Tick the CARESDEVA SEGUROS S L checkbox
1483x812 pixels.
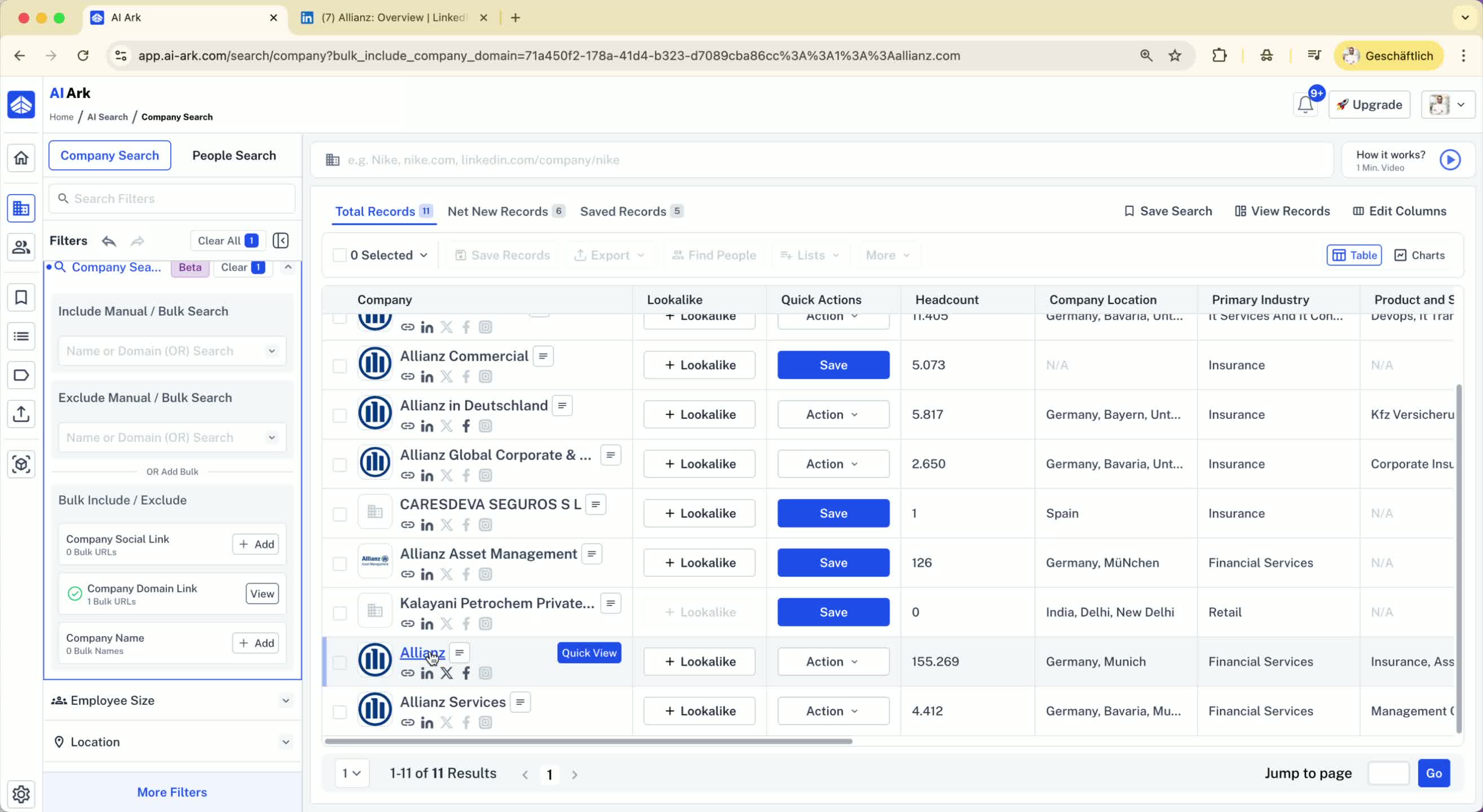(x=339, y=514)
